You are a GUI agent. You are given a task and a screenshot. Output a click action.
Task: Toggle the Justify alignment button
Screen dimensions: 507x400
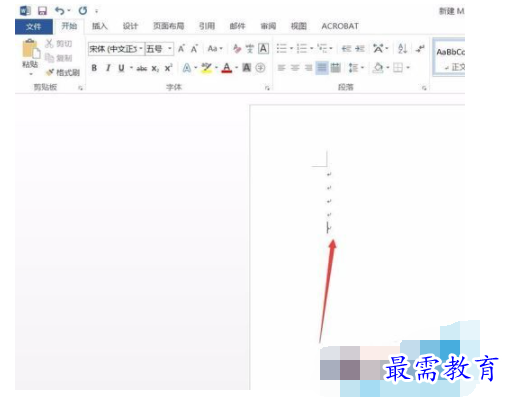pos(322,68)
